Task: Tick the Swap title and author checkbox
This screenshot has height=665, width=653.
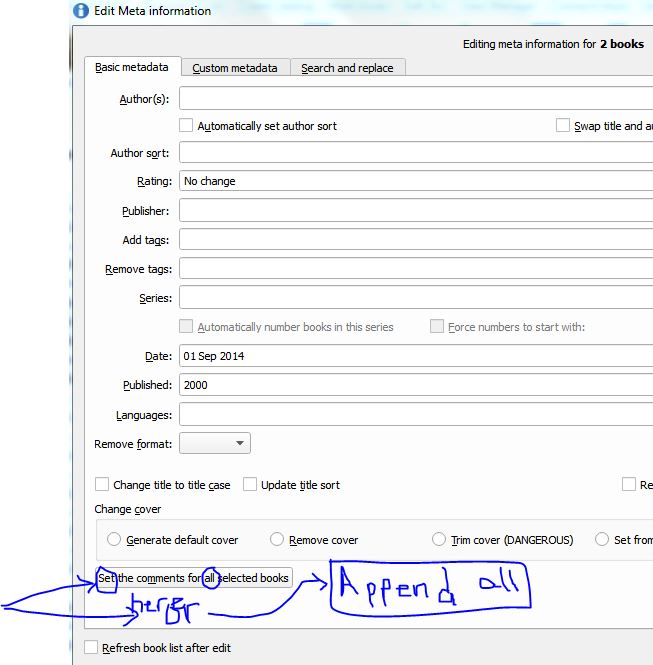Action: (563, 126)
